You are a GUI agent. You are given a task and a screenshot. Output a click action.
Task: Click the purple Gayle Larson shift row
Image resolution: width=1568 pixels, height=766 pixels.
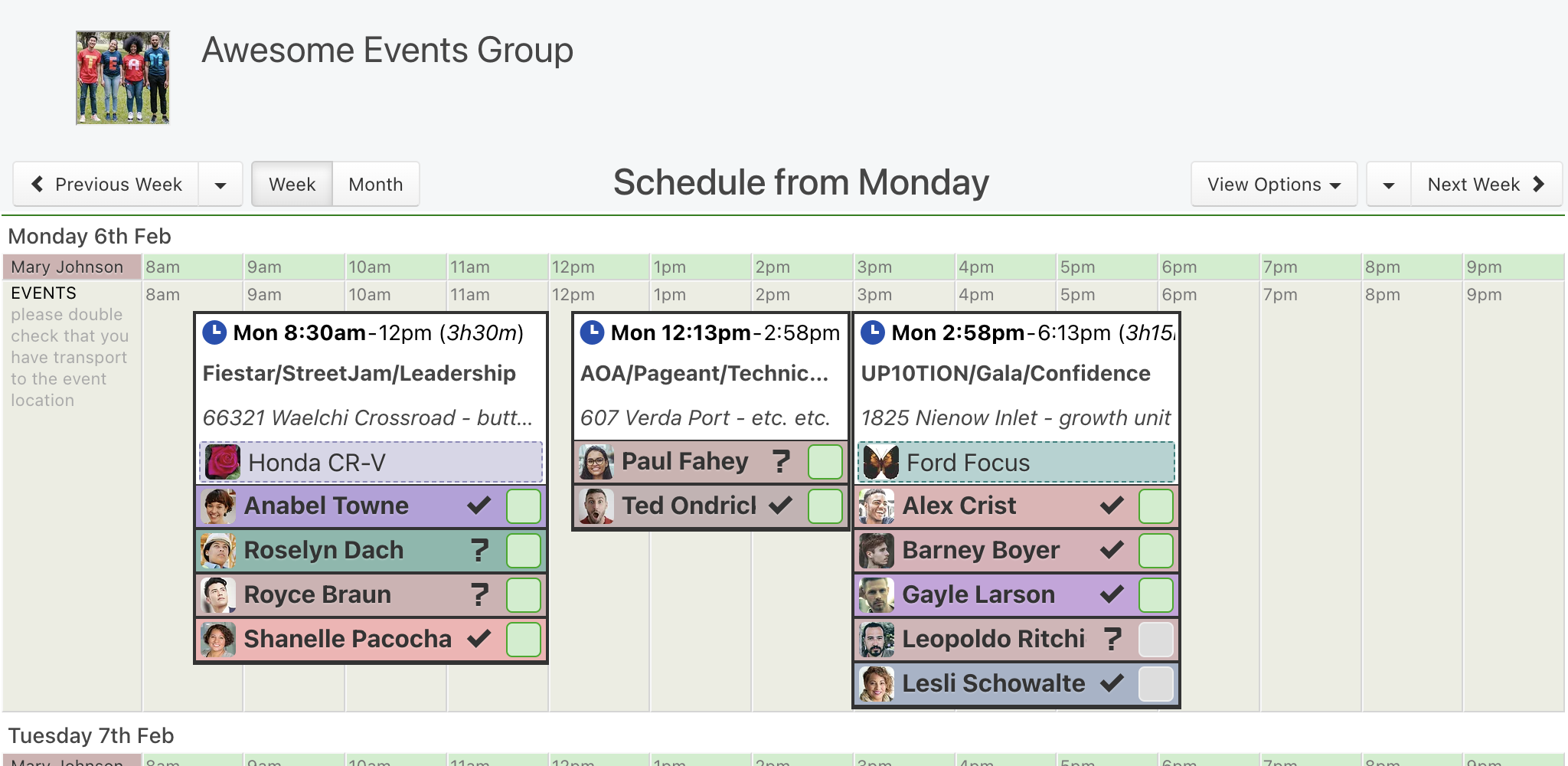(x=1015, y=594)
